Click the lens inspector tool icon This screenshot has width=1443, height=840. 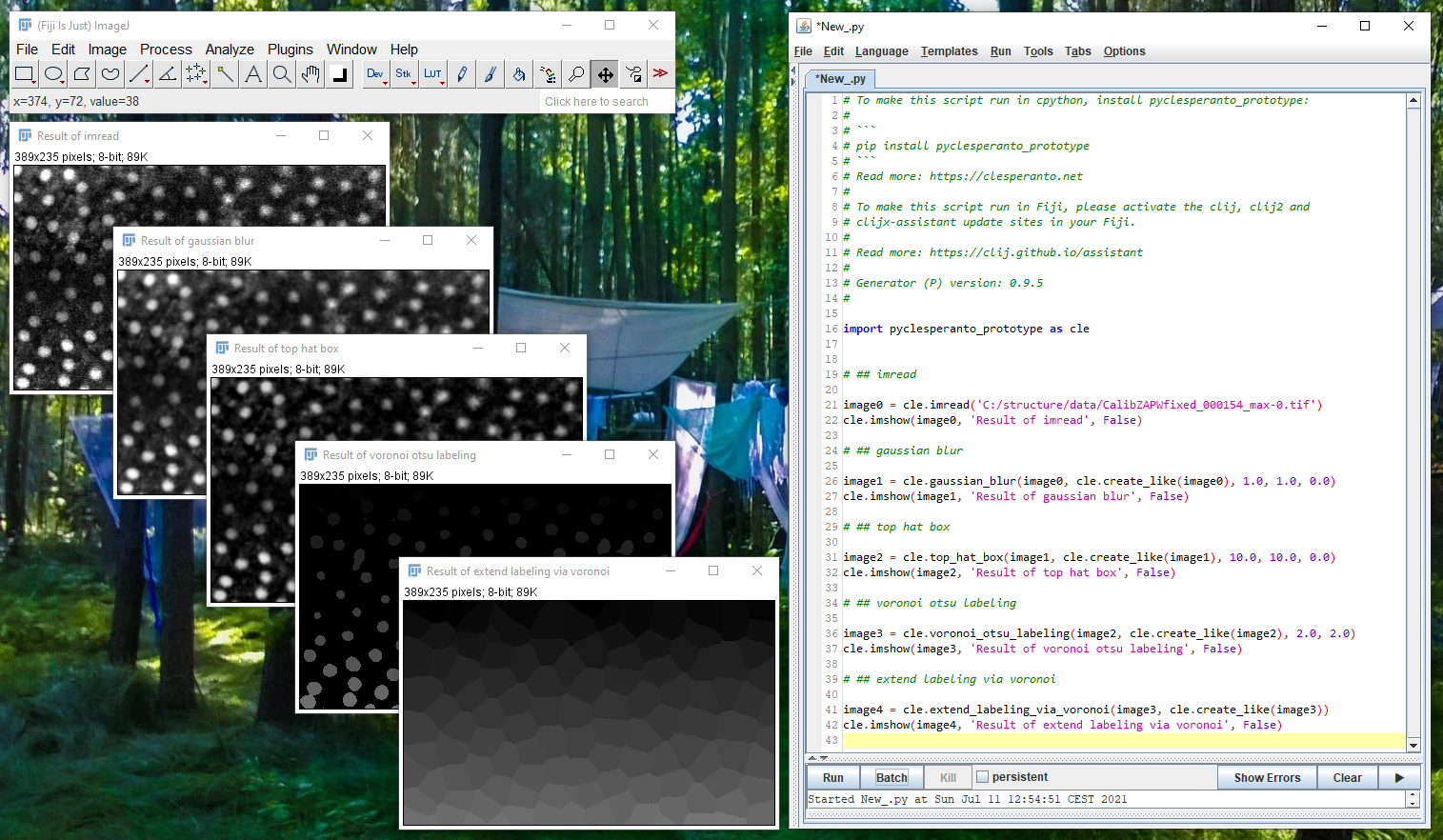[576, 73]
